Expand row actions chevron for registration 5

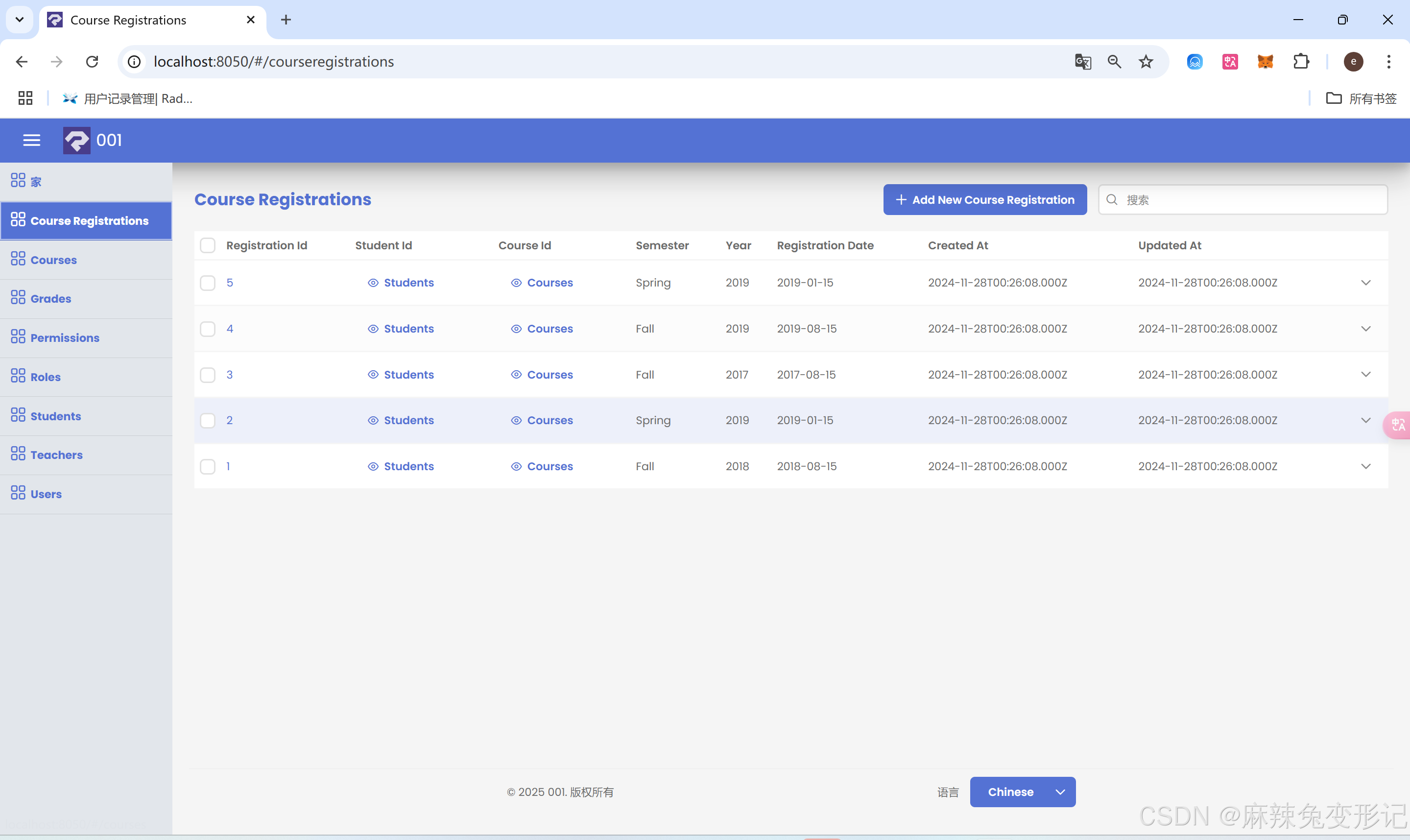click(1365, 283)
